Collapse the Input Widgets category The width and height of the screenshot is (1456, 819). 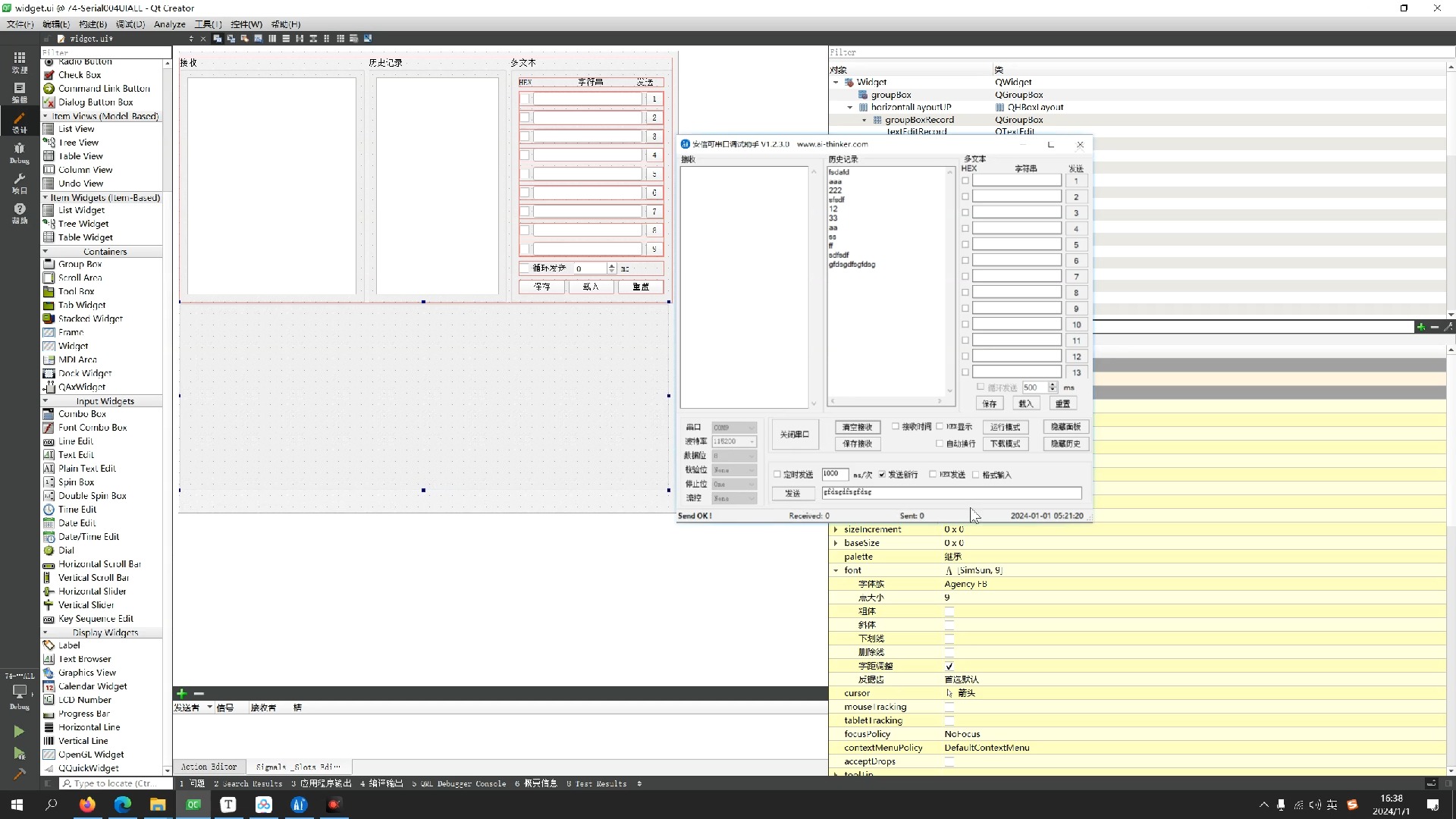[45, 400]
